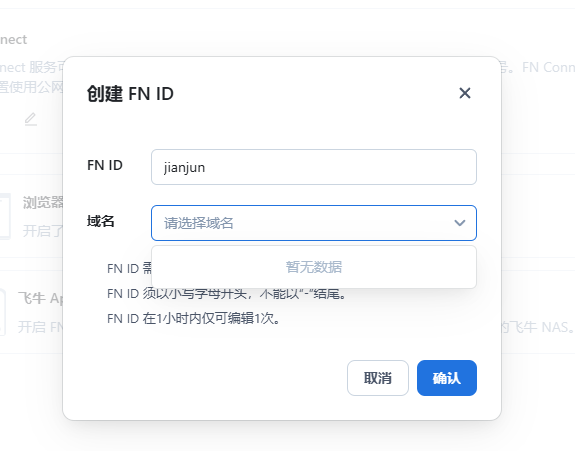Click the hint FN ID 在1小时内仅可编辑1次
Image resolution: width=575 pixels, height=451 pixels.
pos(194,319)
